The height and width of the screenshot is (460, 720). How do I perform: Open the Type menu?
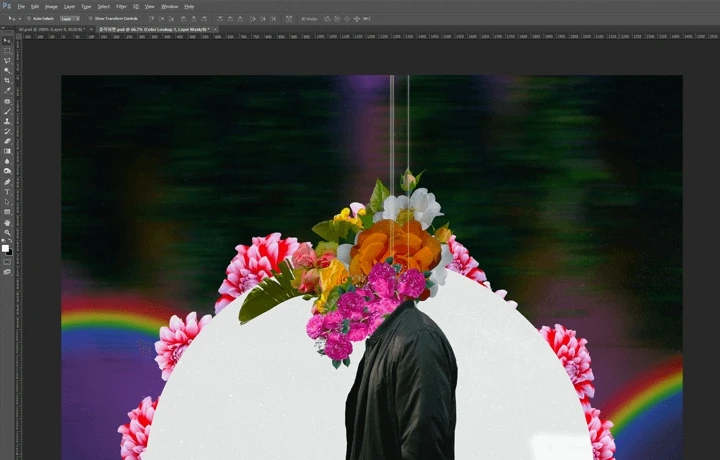(86, 7)
